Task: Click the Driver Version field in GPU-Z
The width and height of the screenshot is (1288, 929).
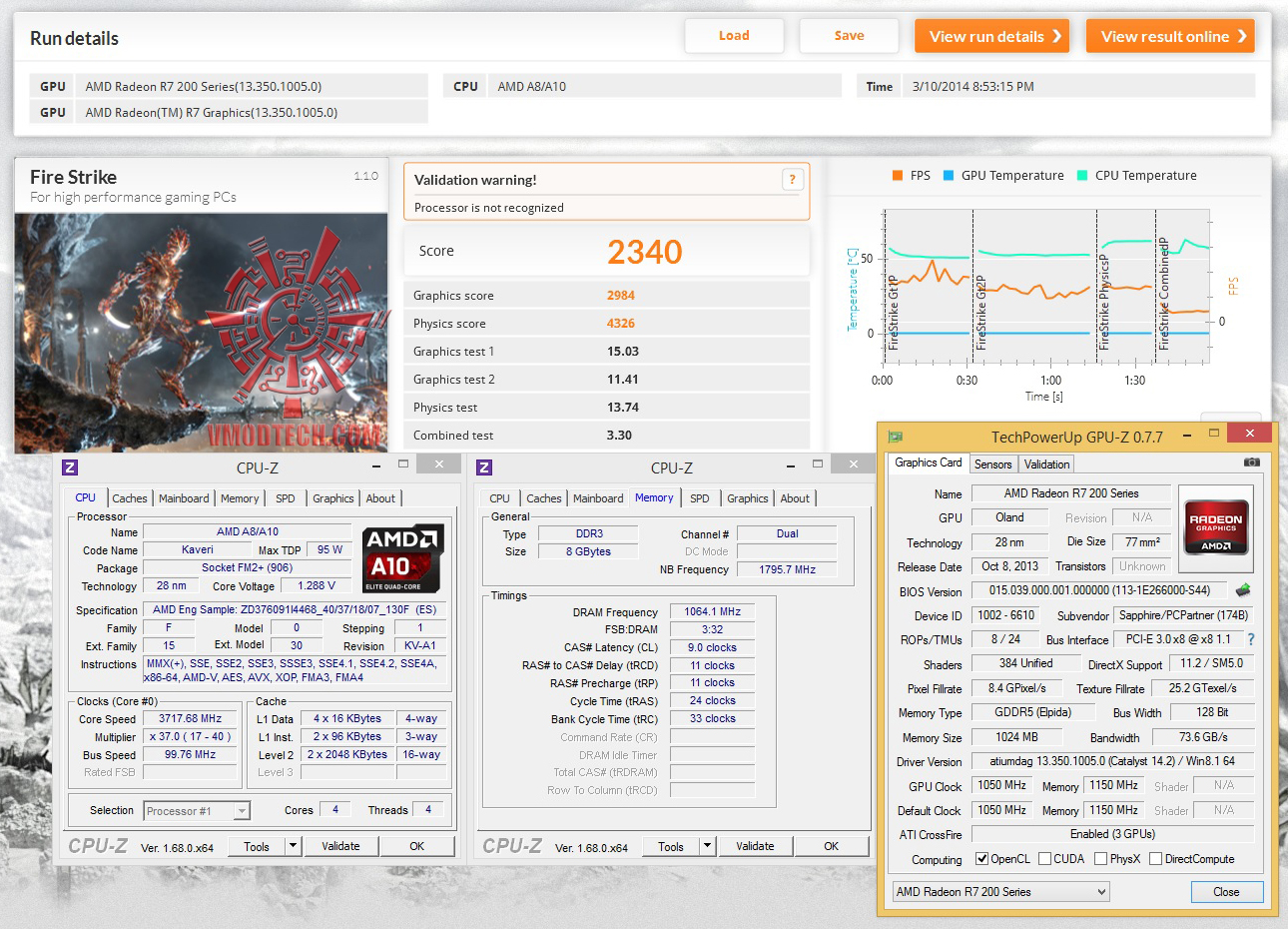Action: tap(1112, 762)
